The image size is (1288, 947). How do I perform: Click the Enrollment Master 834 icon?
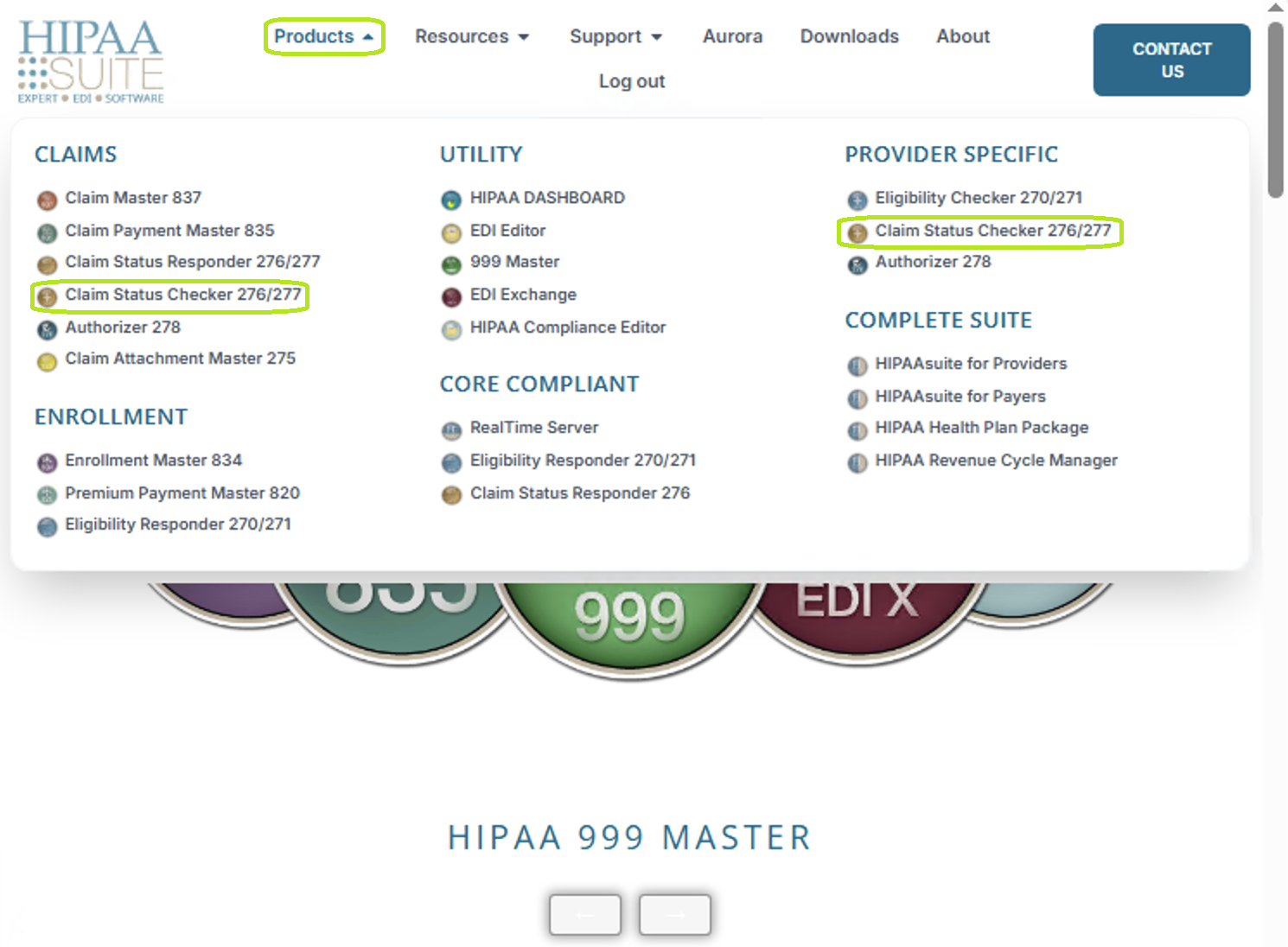click(x=47, y=463)
